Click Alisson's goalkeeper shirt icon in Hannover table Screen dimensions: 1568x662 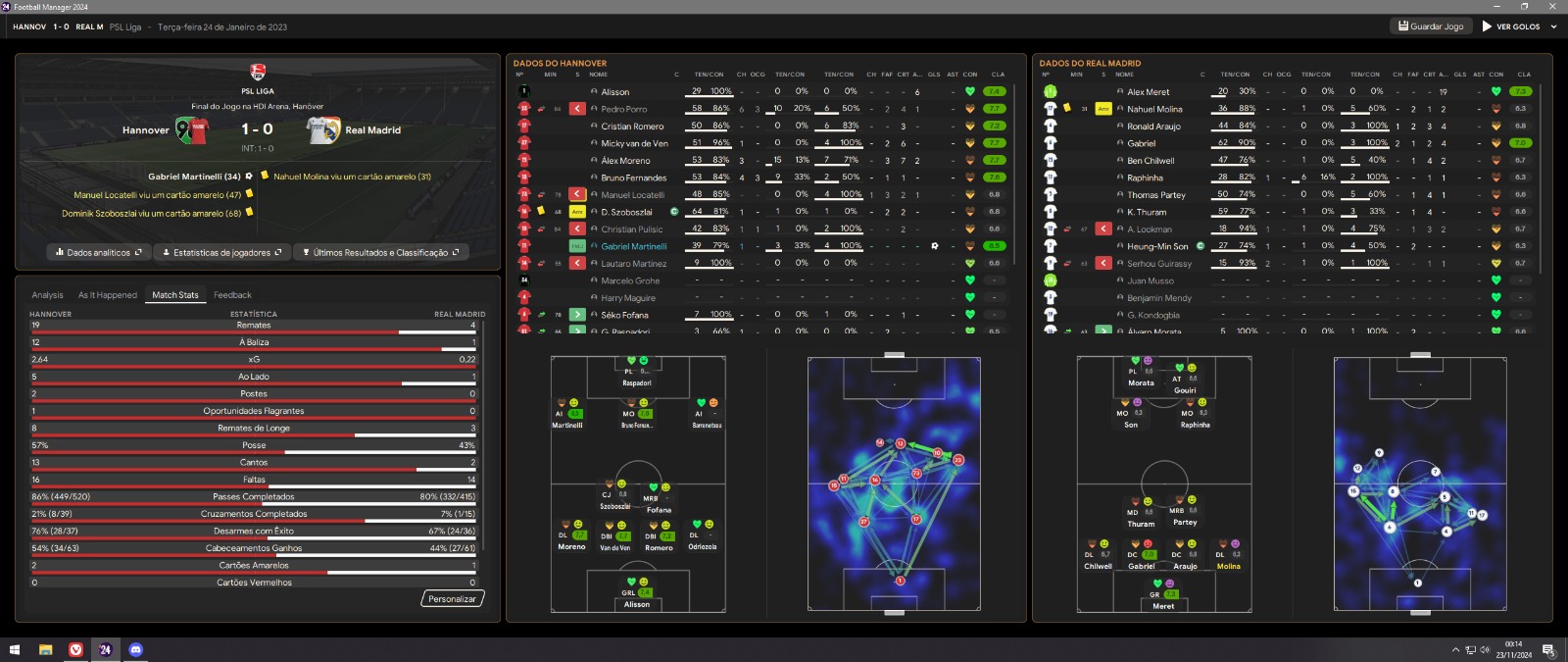(x=524, y=91)
